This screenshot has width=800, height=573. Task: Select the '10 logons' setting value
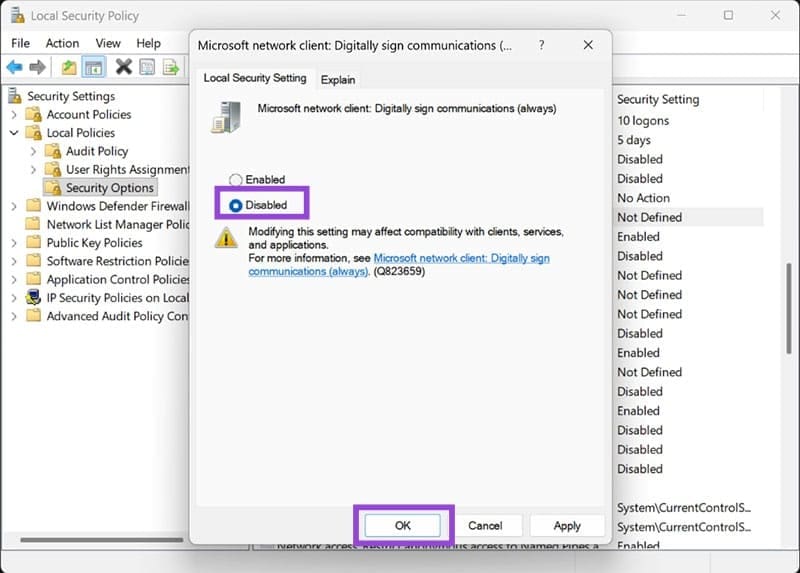coord(643,121)
